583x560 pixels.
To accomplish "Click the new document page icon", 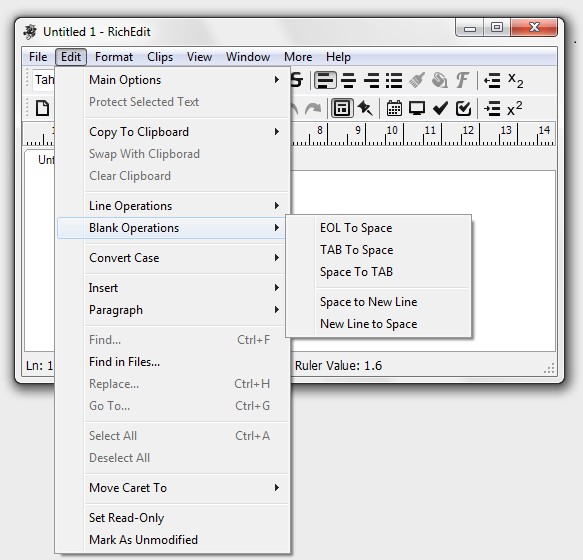I will [x=42, y=109].
